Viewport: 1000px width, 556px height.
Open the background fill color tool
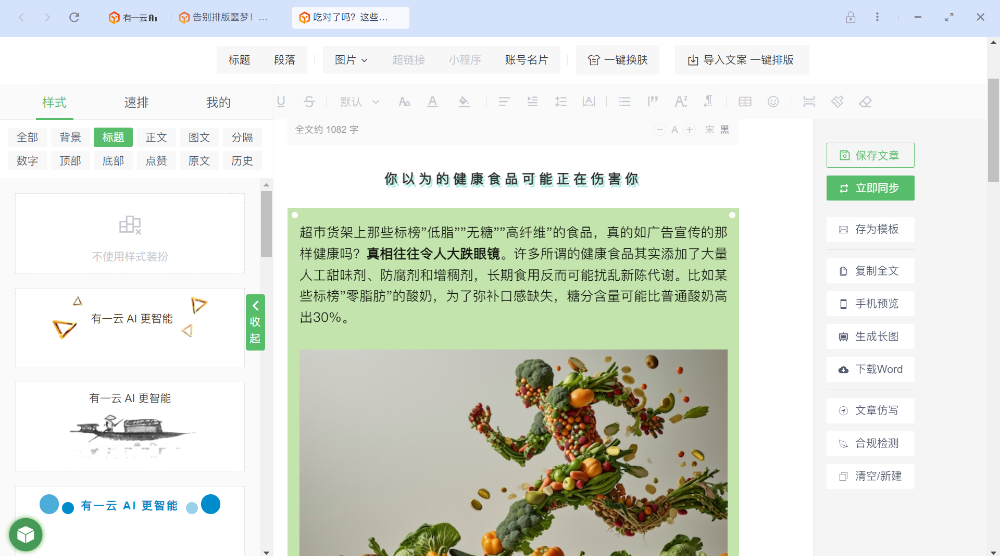[x=464, y=101]
